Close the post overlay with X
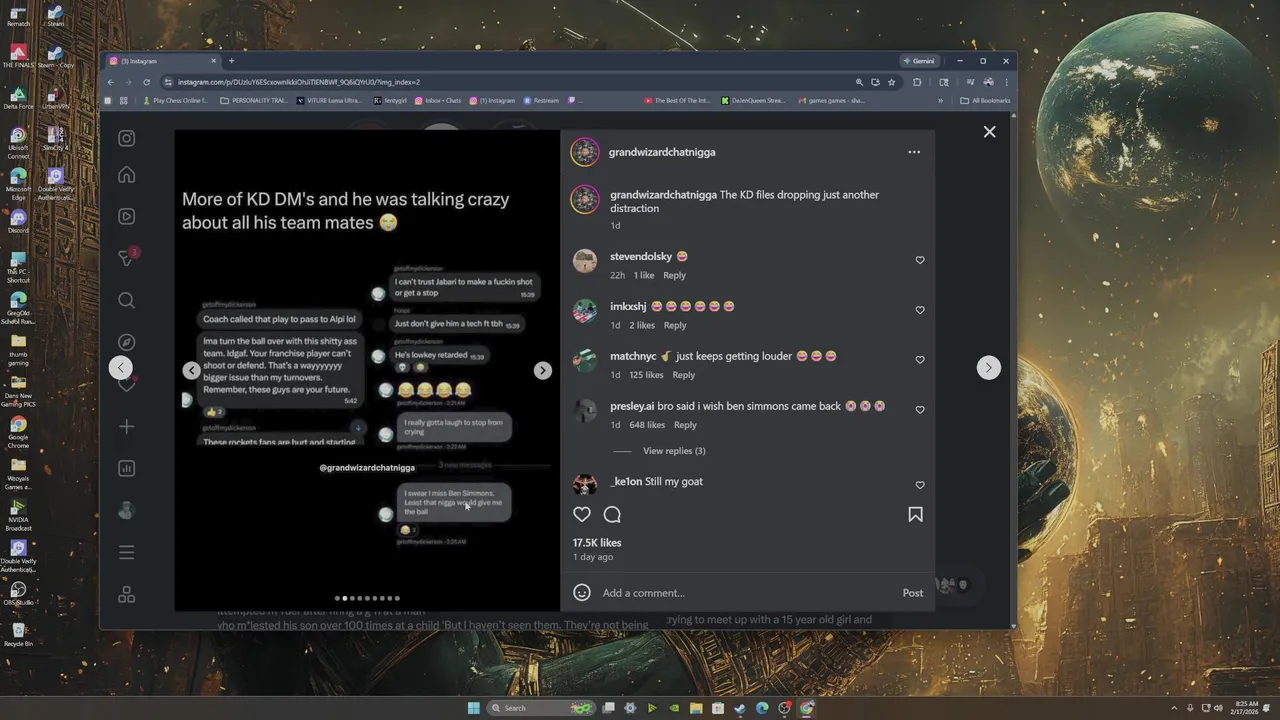Viewport: 1280px width, 720px height. [x=989, y=132]
